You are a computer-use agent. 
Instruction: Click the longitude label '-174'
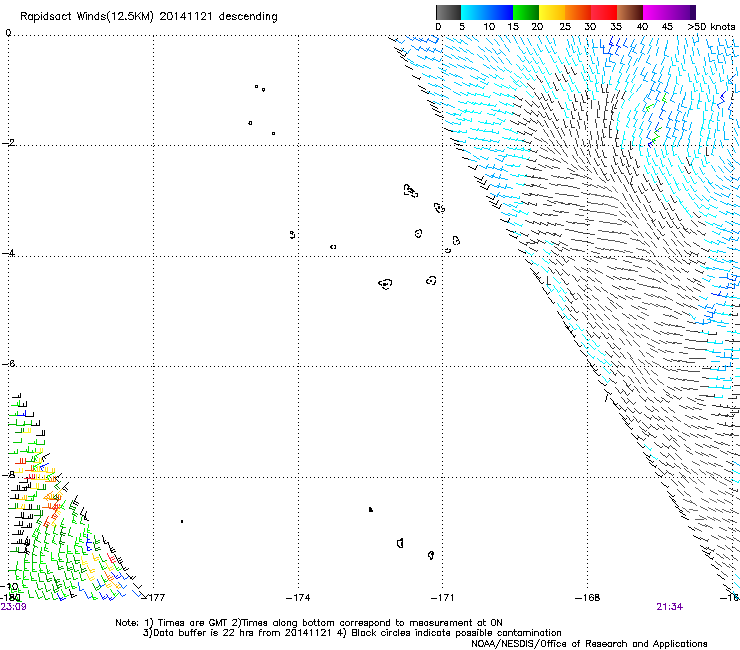point(298,598)
